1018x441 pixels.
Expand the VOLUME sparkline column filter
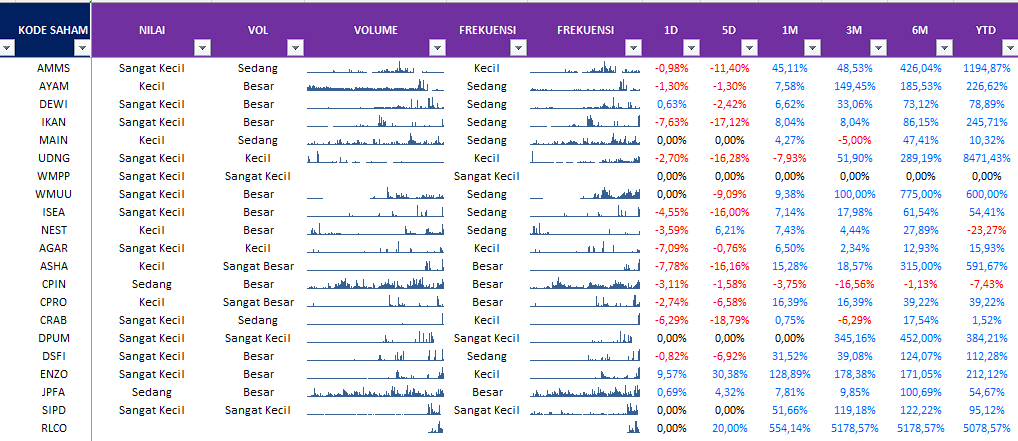pos(436,47)
